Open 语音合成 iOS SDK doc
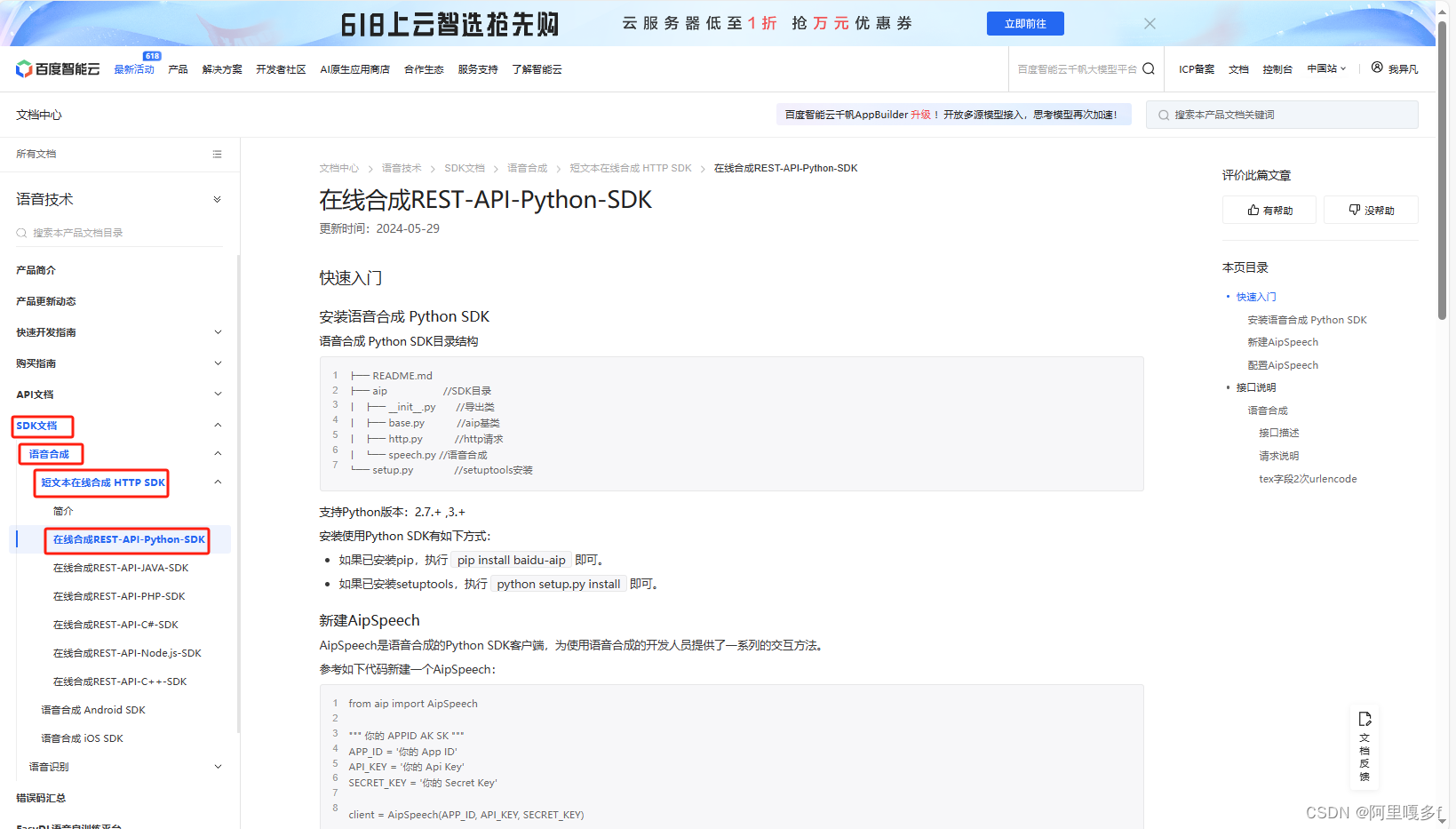The width and height of the screenshot is (1456, 829). pos(82,738)
